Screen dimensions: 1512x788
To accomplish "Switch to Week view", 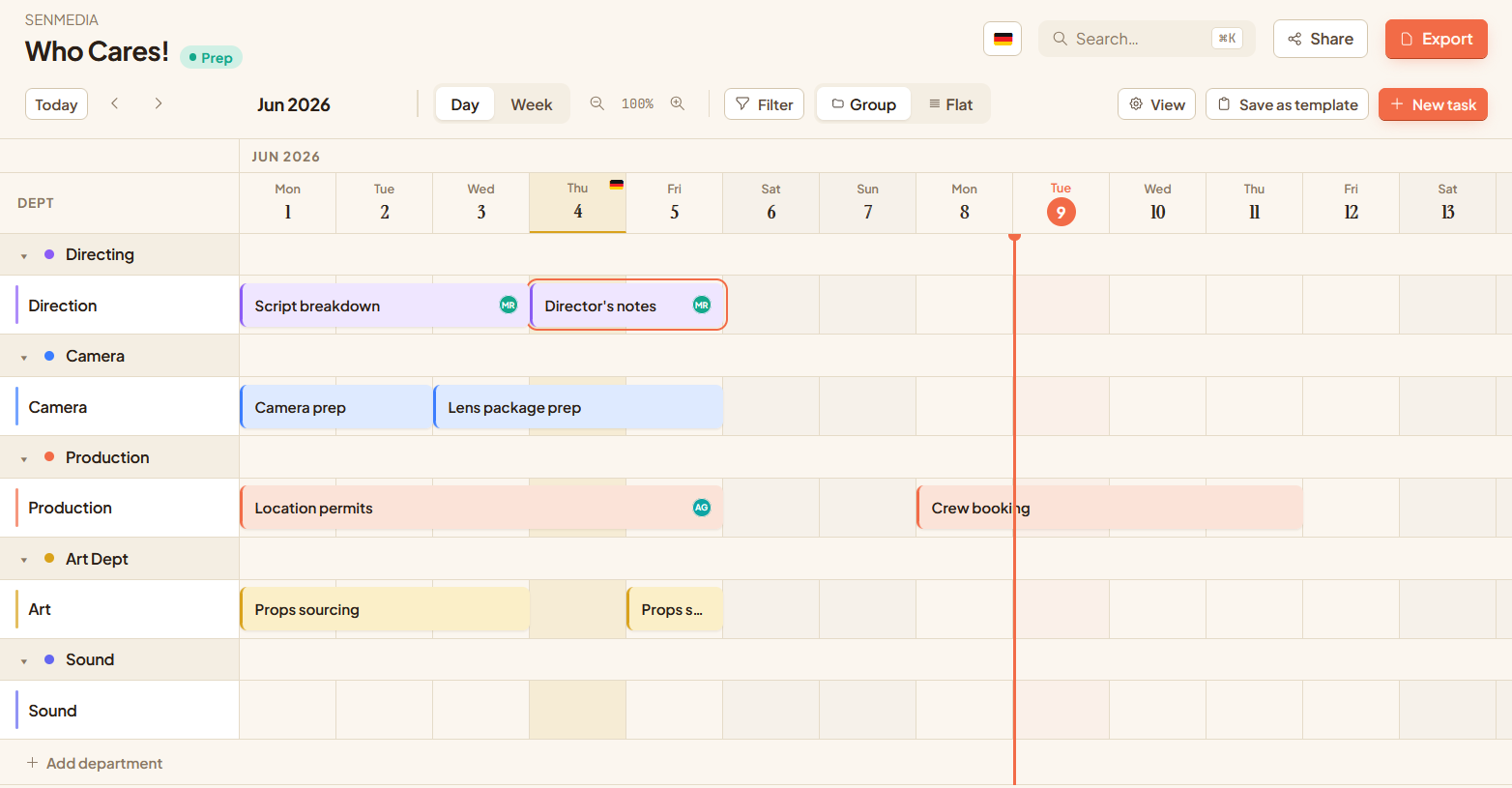I will [532, 104].
